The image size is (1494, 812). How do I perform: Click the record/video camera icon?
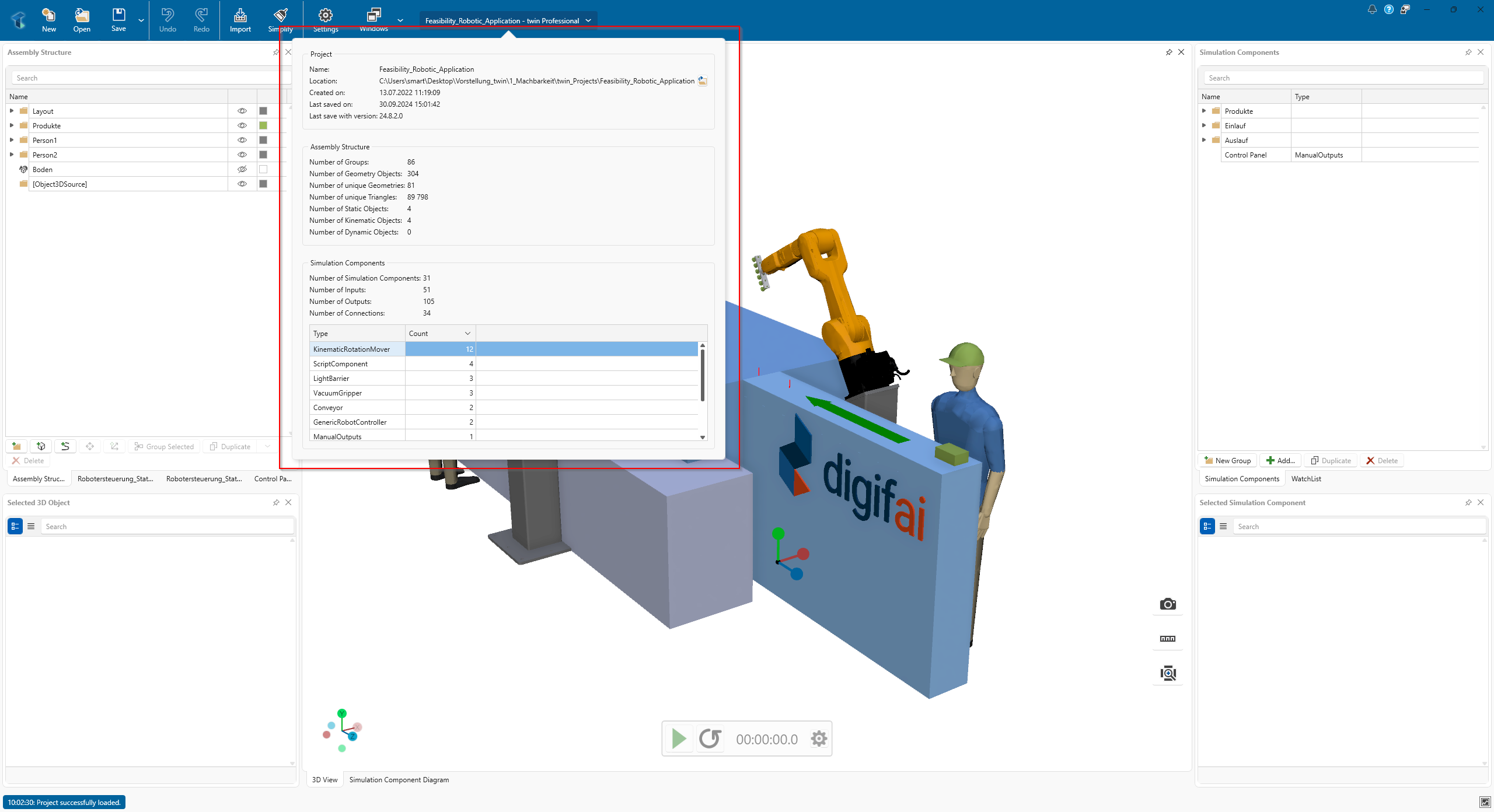click(x=1167, y=638)
